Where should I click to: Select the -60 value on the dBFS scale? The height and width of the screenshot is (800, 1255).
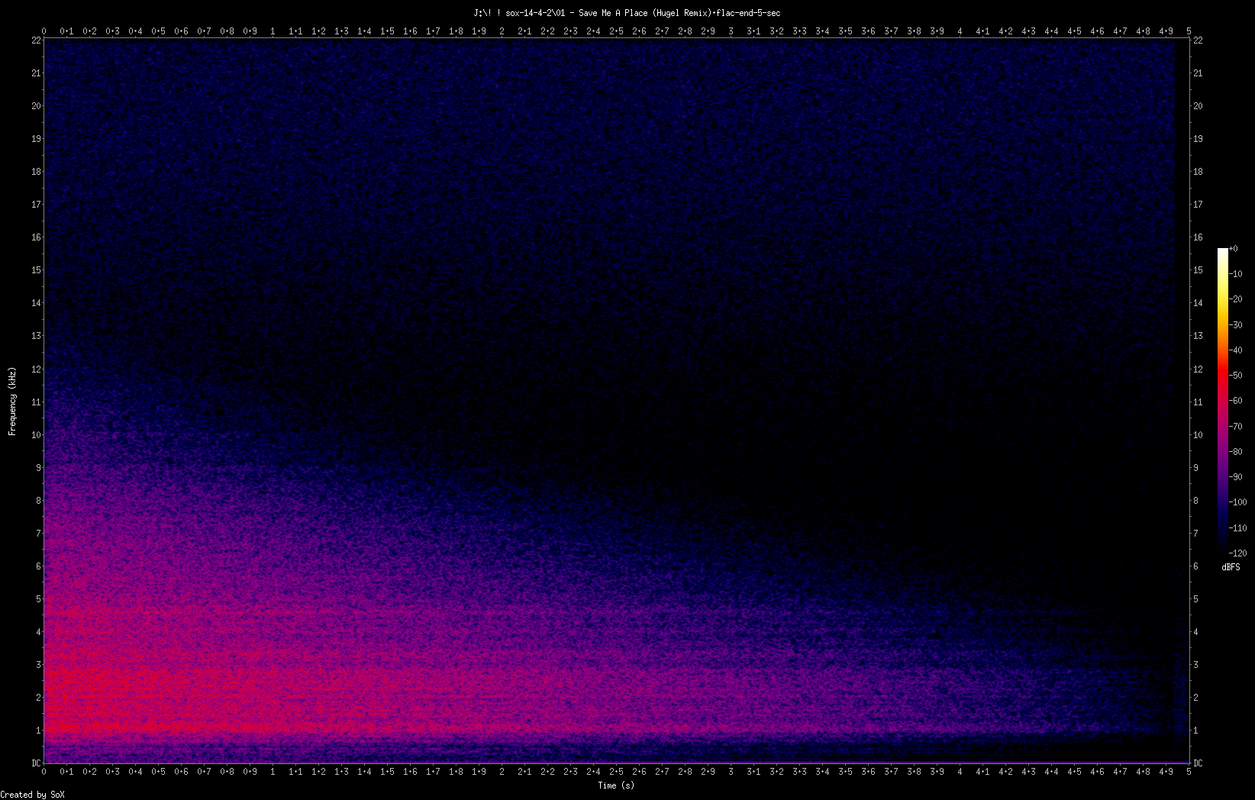1235,401
